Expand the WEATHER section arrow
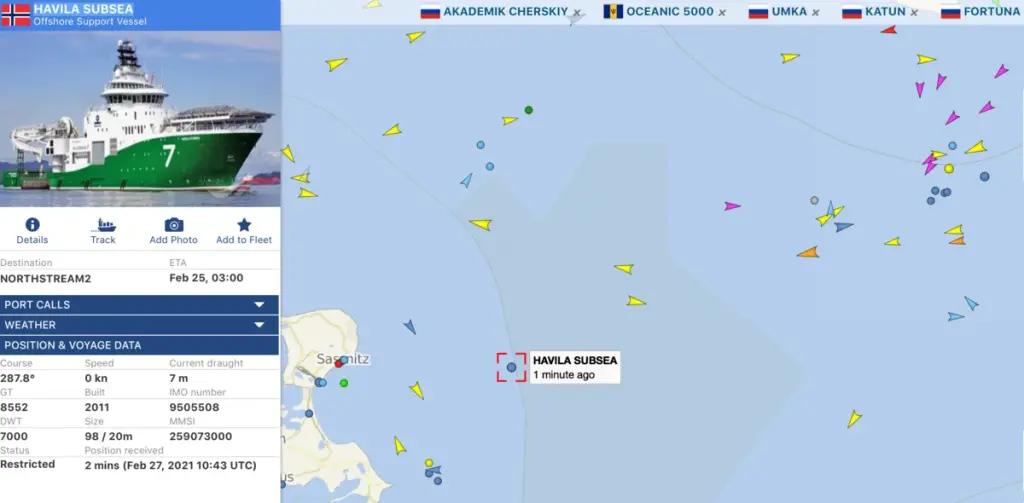Screen dimensions: 1024x503 pyautogui.click(x=259, y=325)
